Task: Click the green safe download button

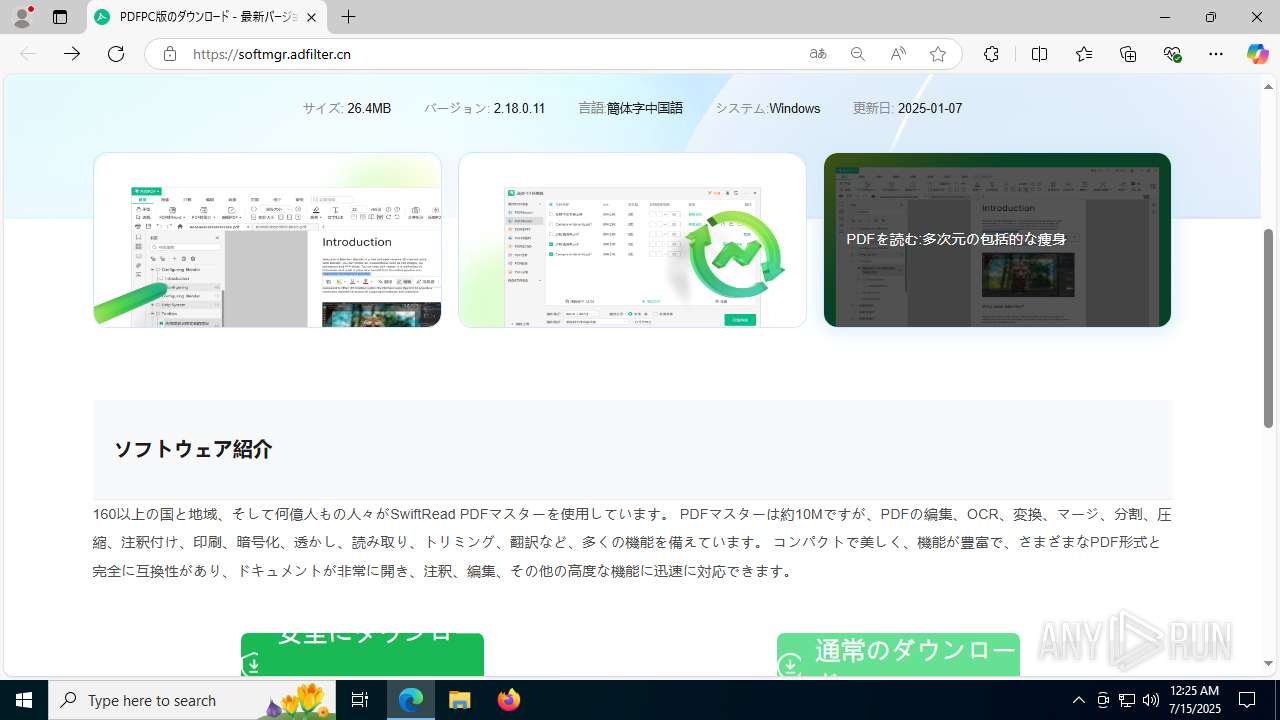Action: pyautogui.click(x=362, y=654)
